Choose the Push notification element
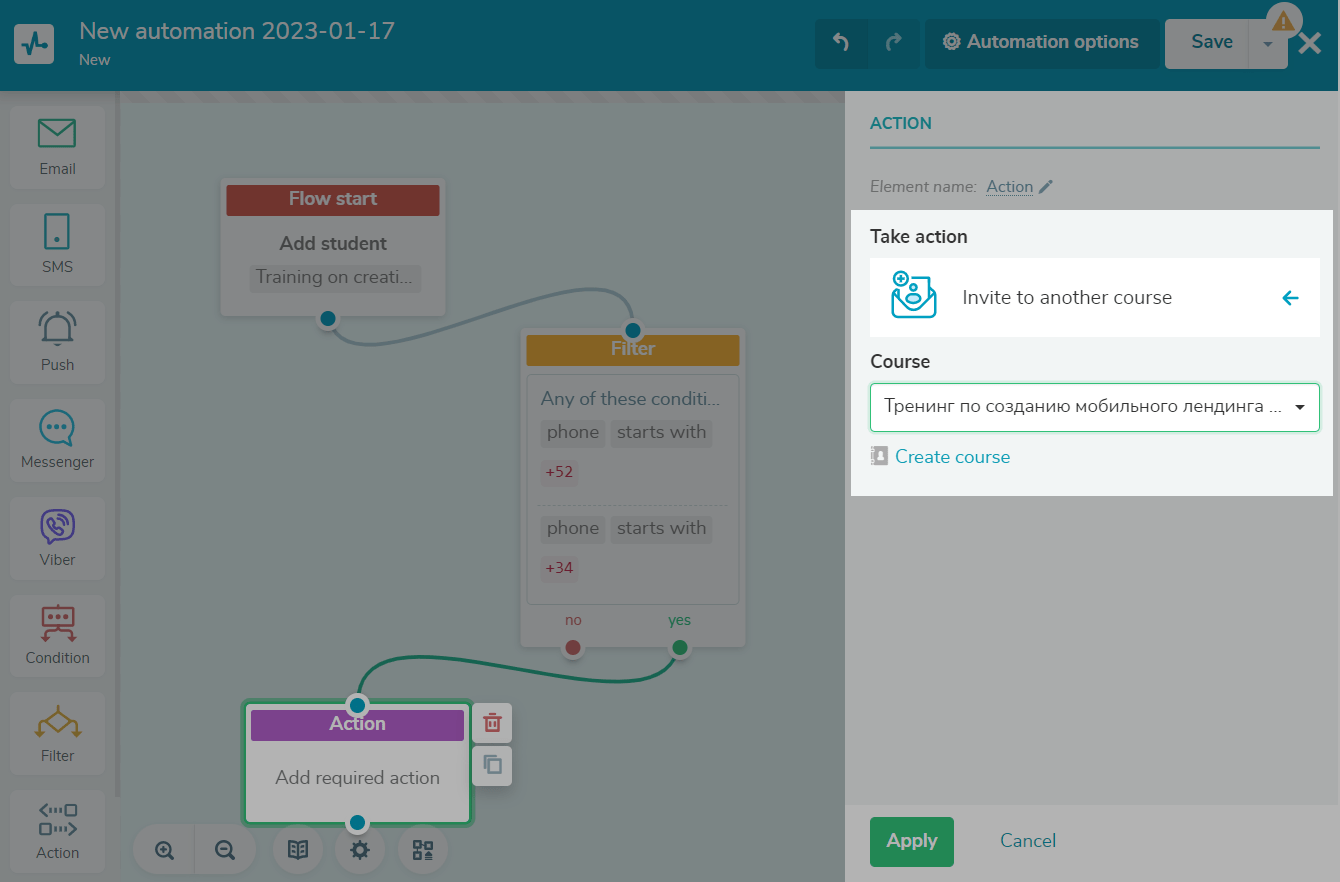The height and width of the screenshot is (882, 1340). coord(57,342)
